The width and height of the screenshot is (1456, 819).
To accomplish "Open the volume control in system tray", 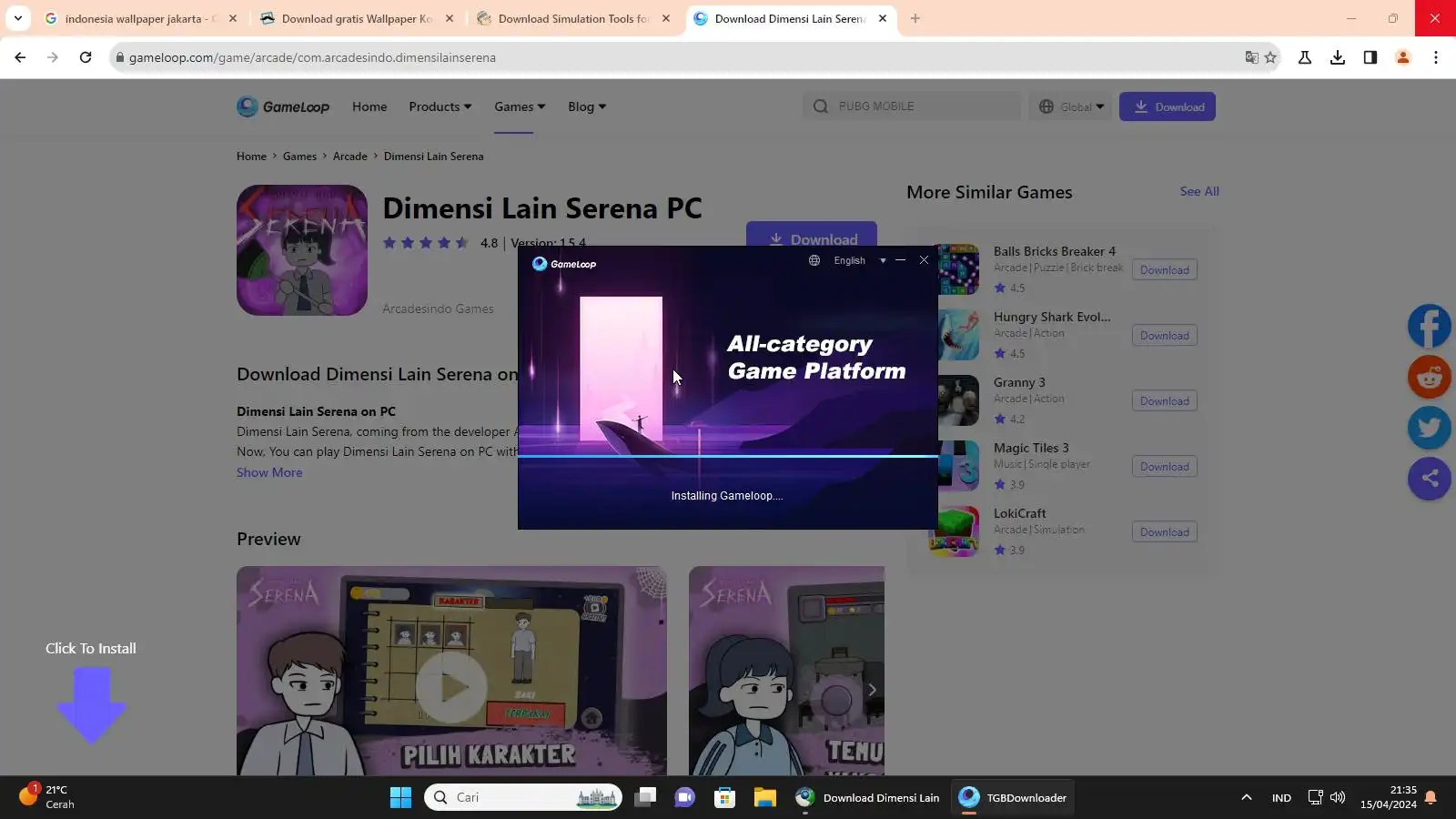I will pyautogui.click(x=1338, y=798).
